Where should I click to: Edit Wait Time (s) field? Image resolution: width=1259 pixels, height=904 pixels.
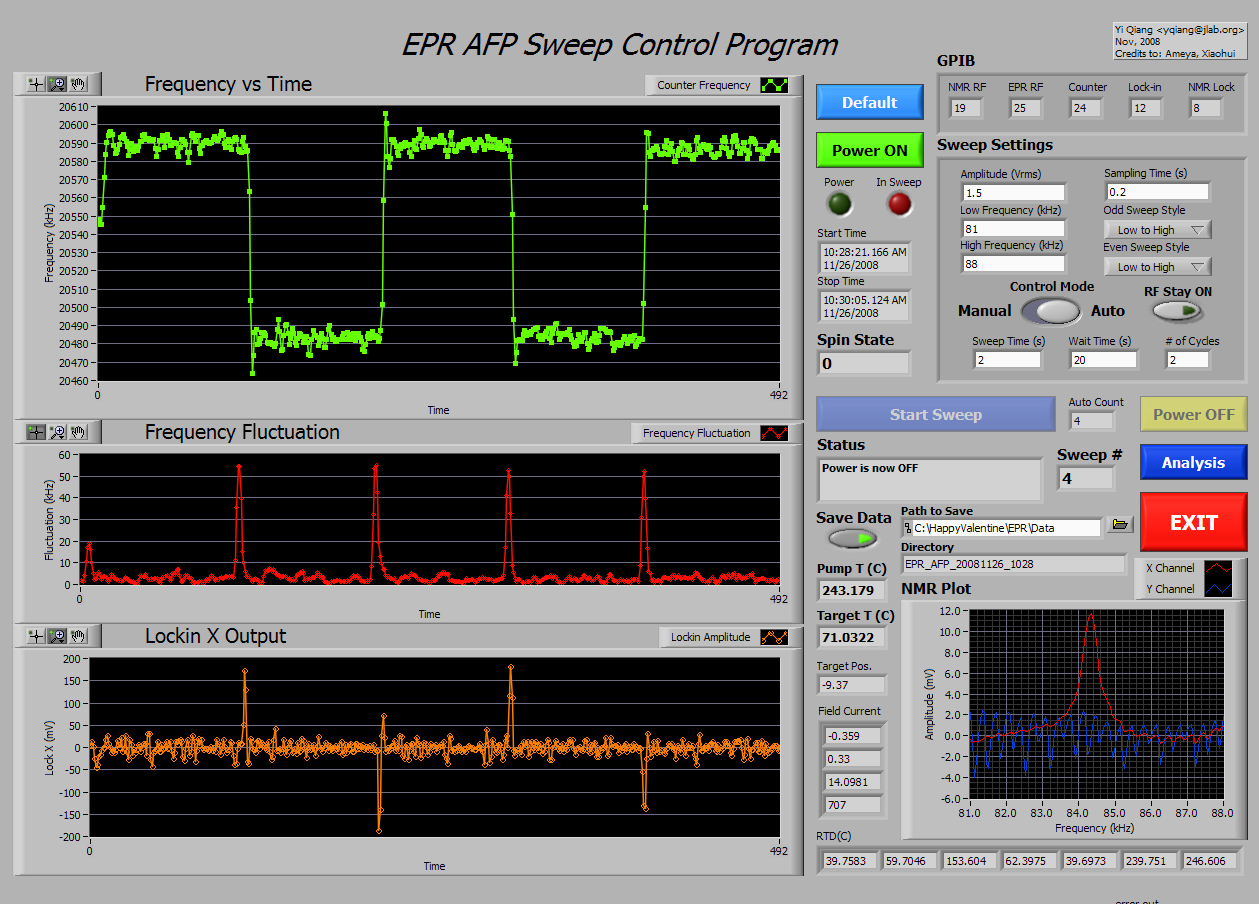point(1103,360)
